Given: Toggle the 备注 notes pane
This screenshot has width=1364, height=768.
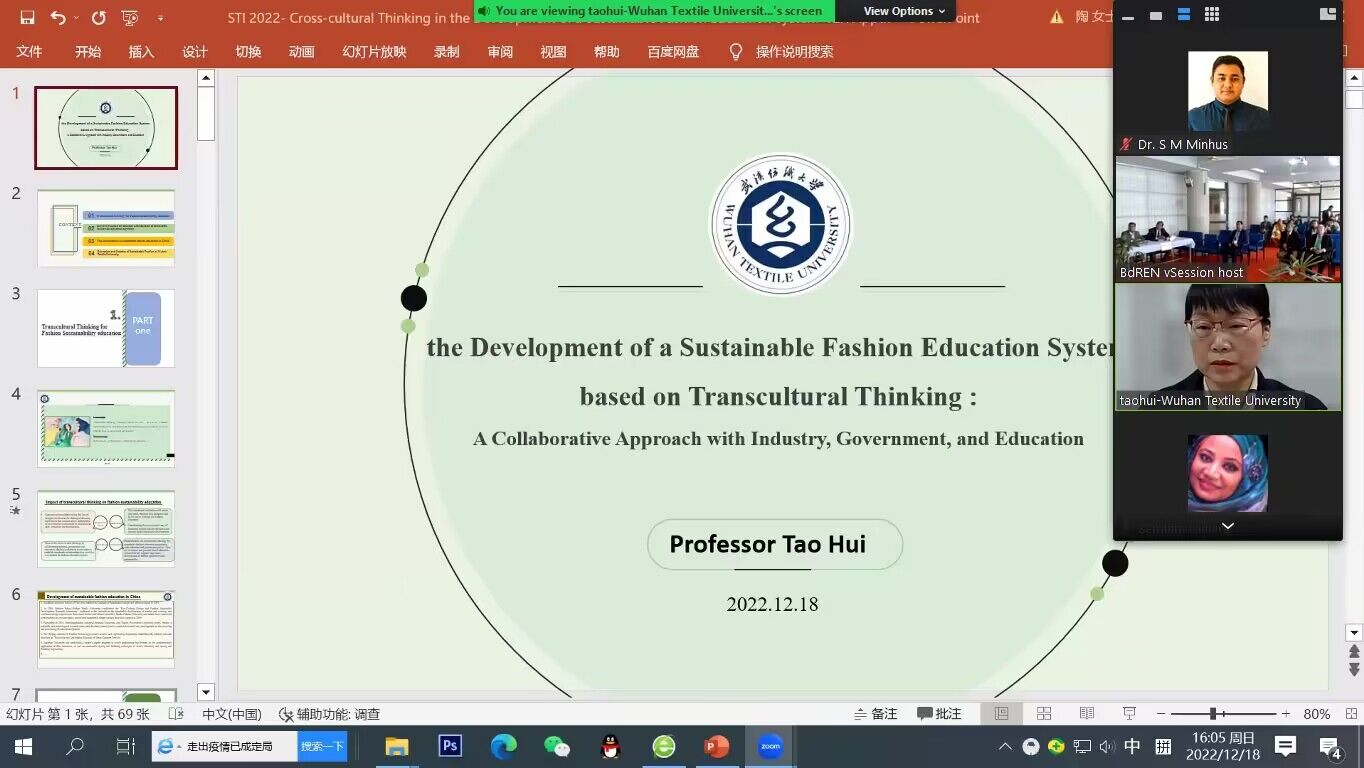Looking at the screenshot, I should [x=875, y=714].
